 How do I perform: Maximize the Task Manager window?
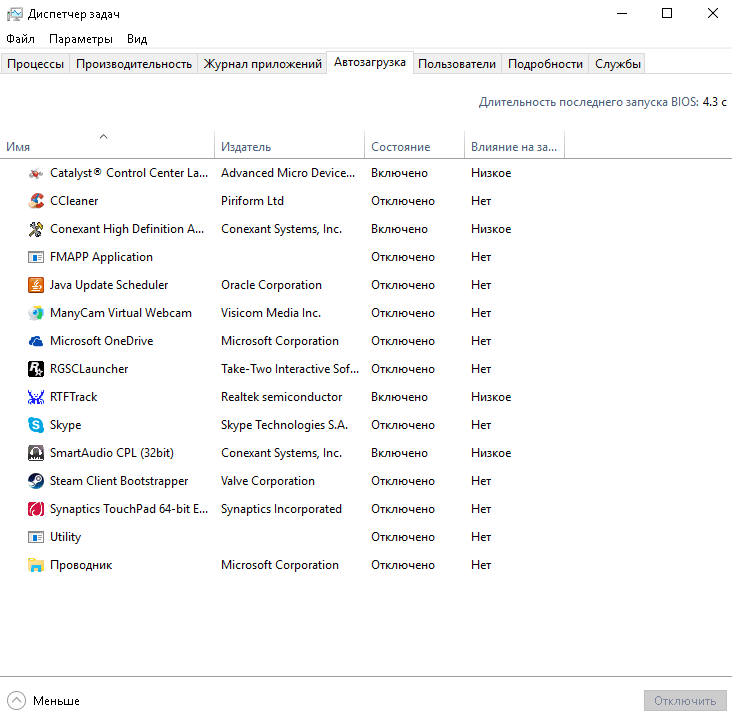pos(667,14)
